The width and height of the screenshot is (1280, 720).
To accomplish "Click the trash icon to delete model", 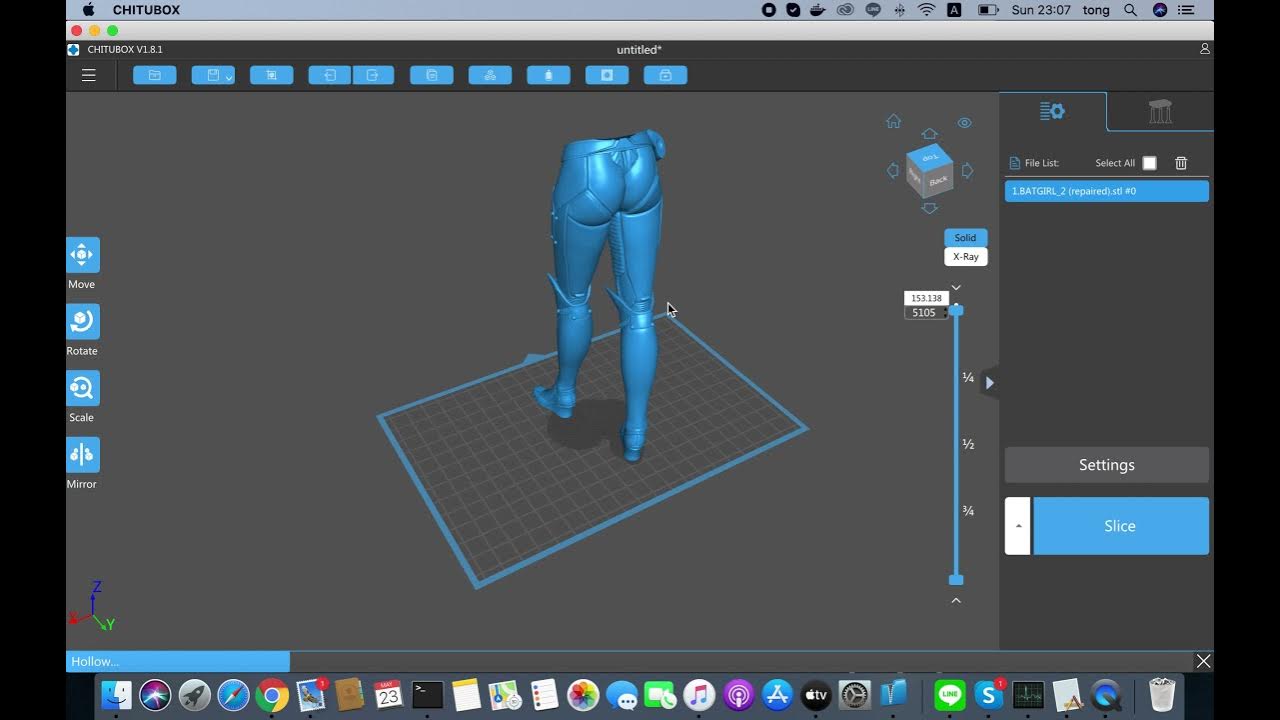I will click(x=1181, y=163).
